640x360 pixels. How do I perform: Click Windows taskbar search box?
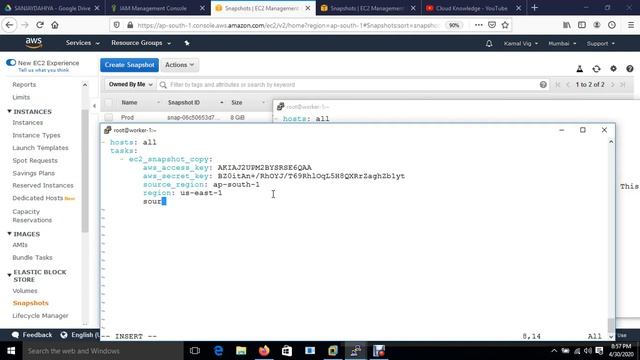point(102,351)
